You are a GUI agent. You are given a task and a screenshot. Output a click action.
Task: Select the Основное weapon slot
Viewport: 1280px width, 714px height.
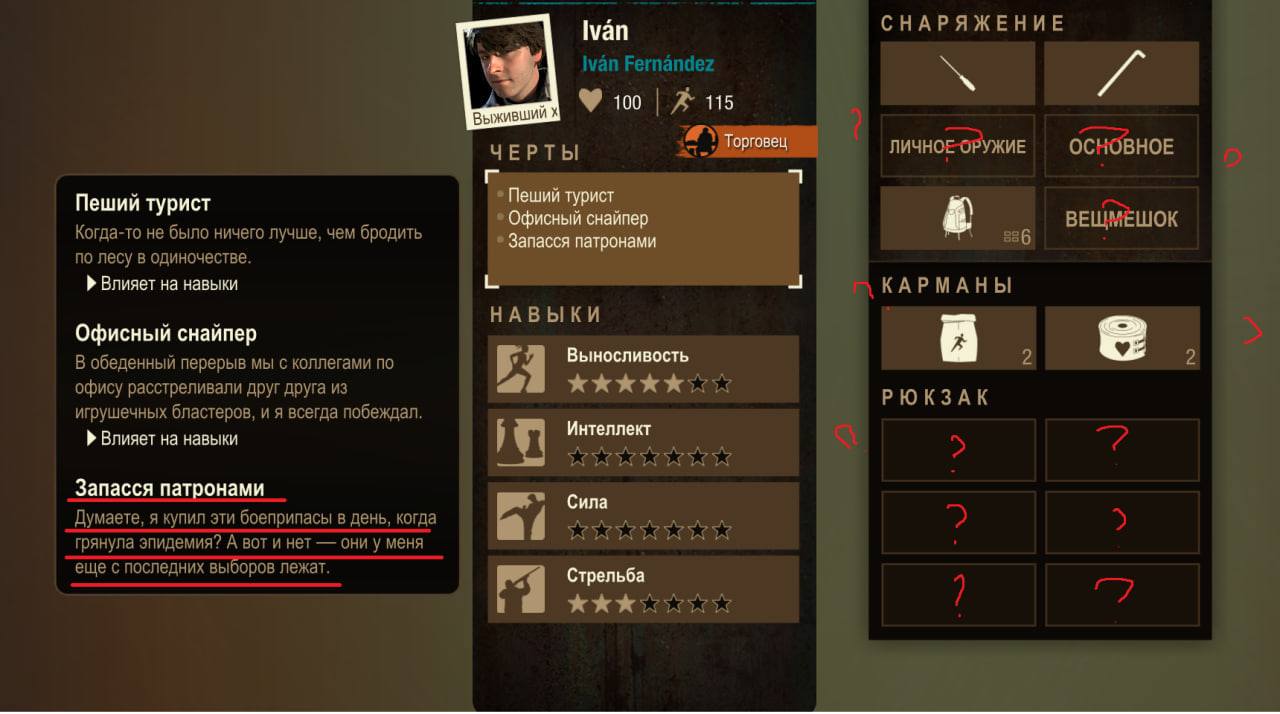1121,146
